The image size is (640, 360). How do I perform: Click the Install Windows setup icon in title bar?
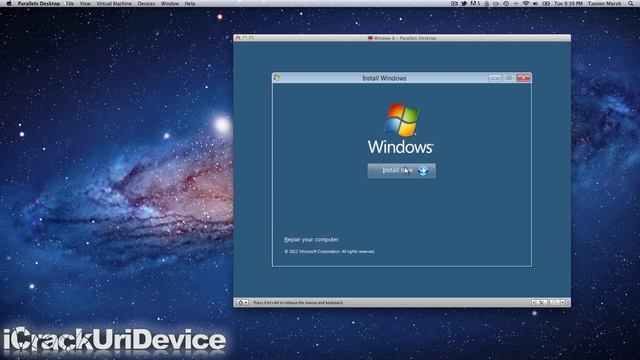coord(277,78)
